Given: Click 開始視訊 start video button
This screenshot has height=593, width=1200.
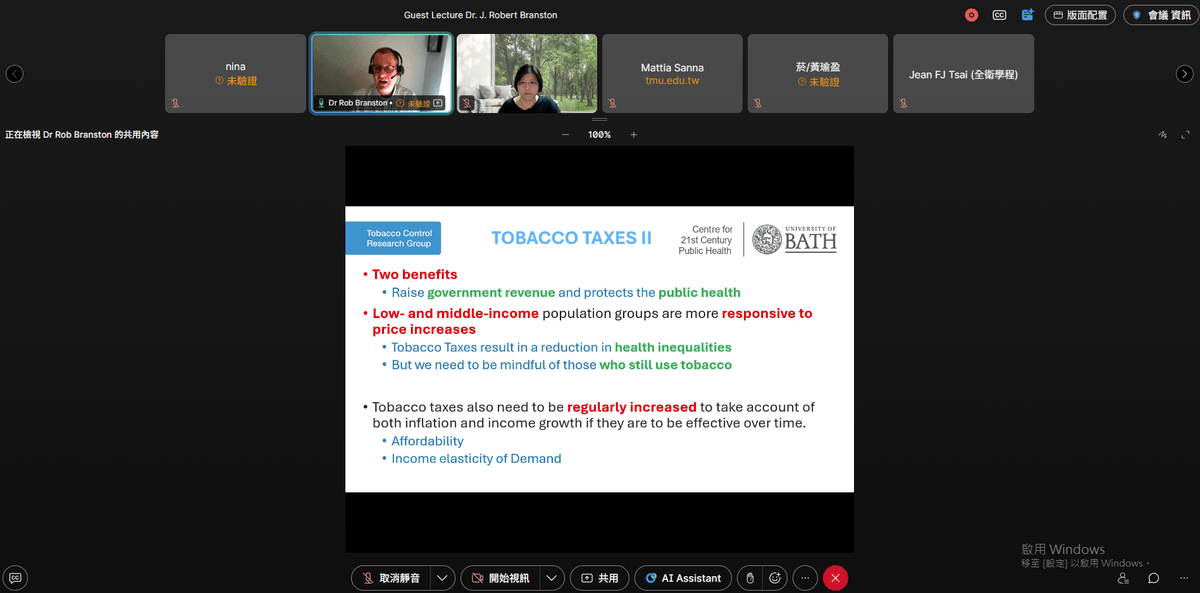Looking at the screenshot, I should tap(500, 578).
